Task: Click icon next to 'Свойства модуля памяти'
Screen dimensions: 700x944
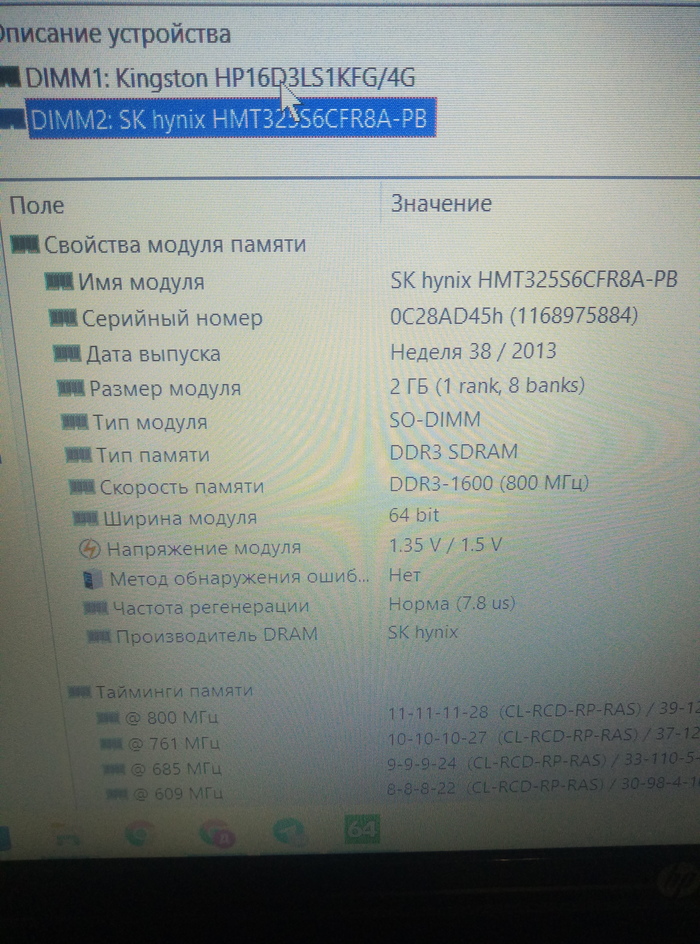Action: [25, 244]
